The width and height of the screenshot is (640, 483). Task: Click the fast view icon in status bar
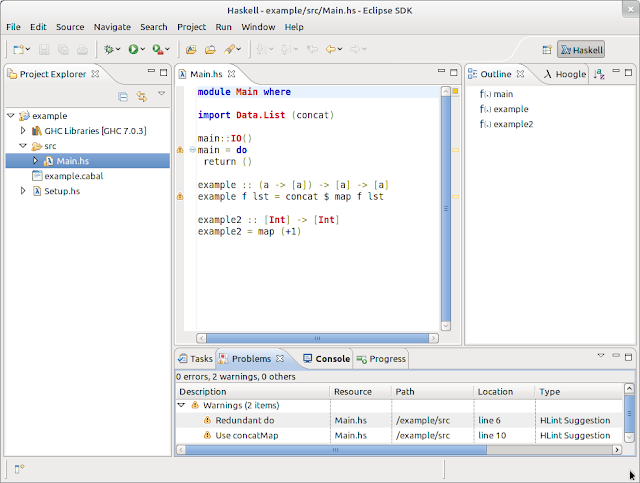[x=19, y=469]
